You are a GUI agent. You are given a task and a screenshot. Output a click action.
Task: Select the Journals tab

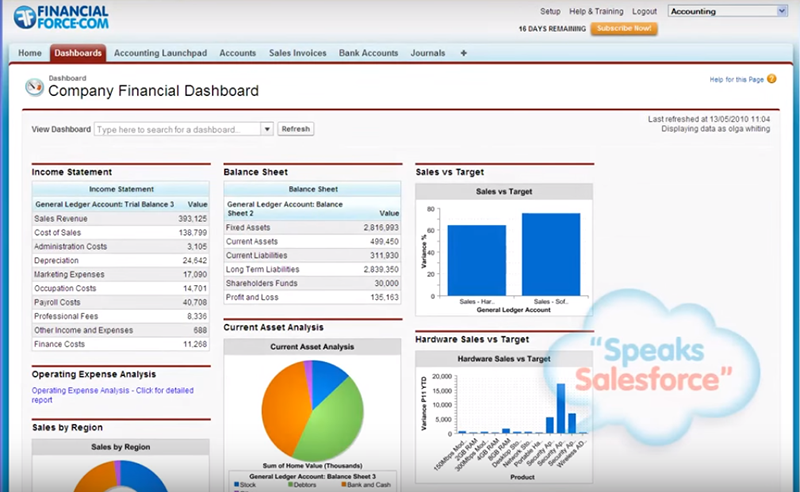pyautogui.click(x=428, y=53)
